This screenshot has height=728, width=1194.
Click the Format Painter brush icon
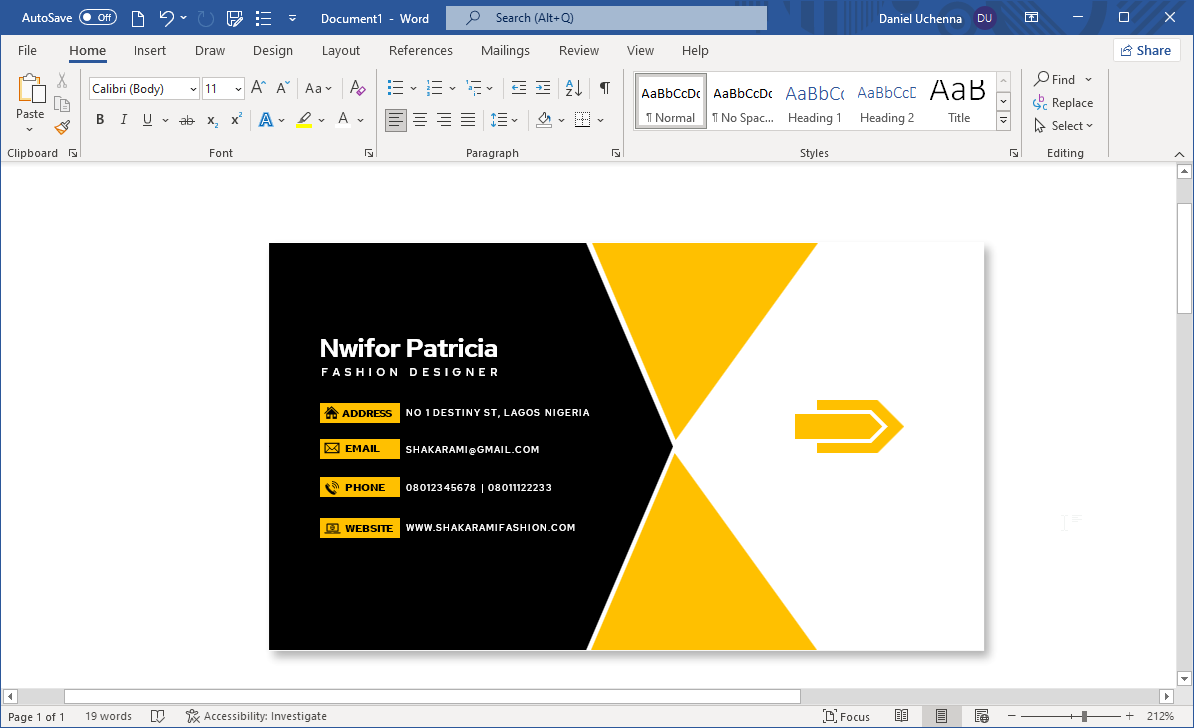click(x=62, y=127)
